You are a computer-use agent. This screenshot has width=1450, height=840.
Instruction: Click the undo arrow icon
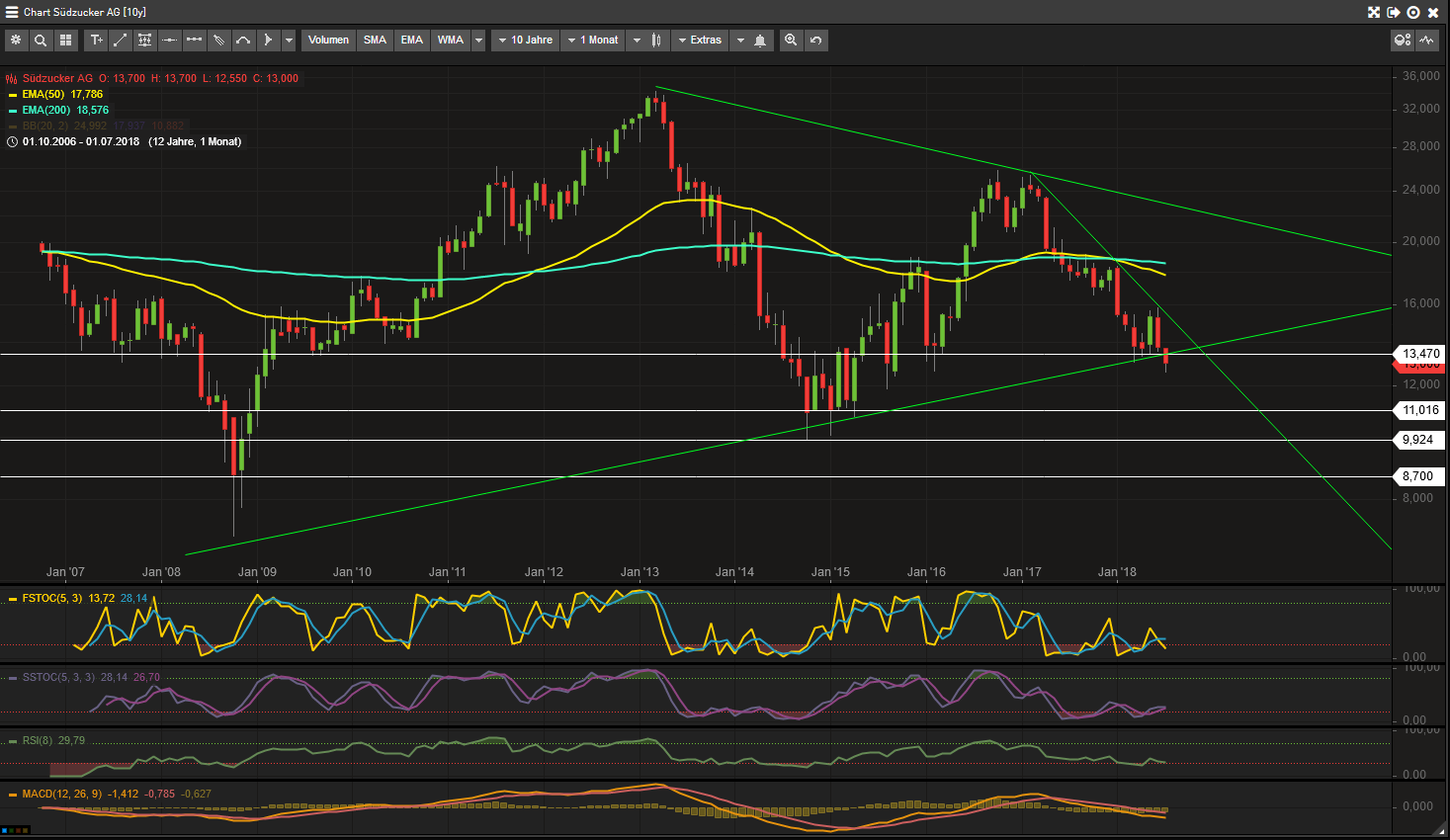click(815, 41)
